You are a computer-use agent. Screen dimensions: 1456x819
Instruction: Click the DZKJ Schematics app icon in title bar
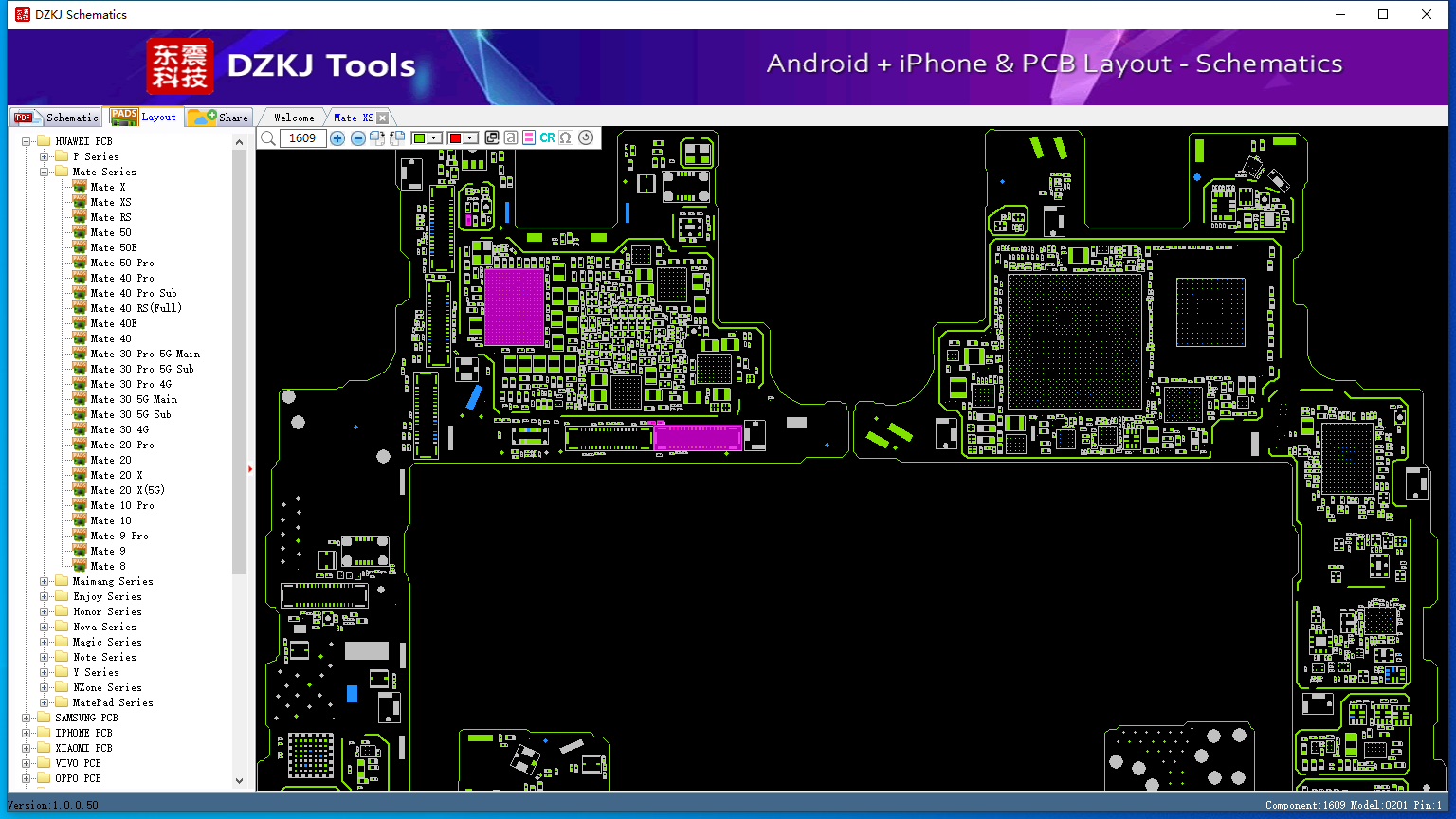click(22, 14)
